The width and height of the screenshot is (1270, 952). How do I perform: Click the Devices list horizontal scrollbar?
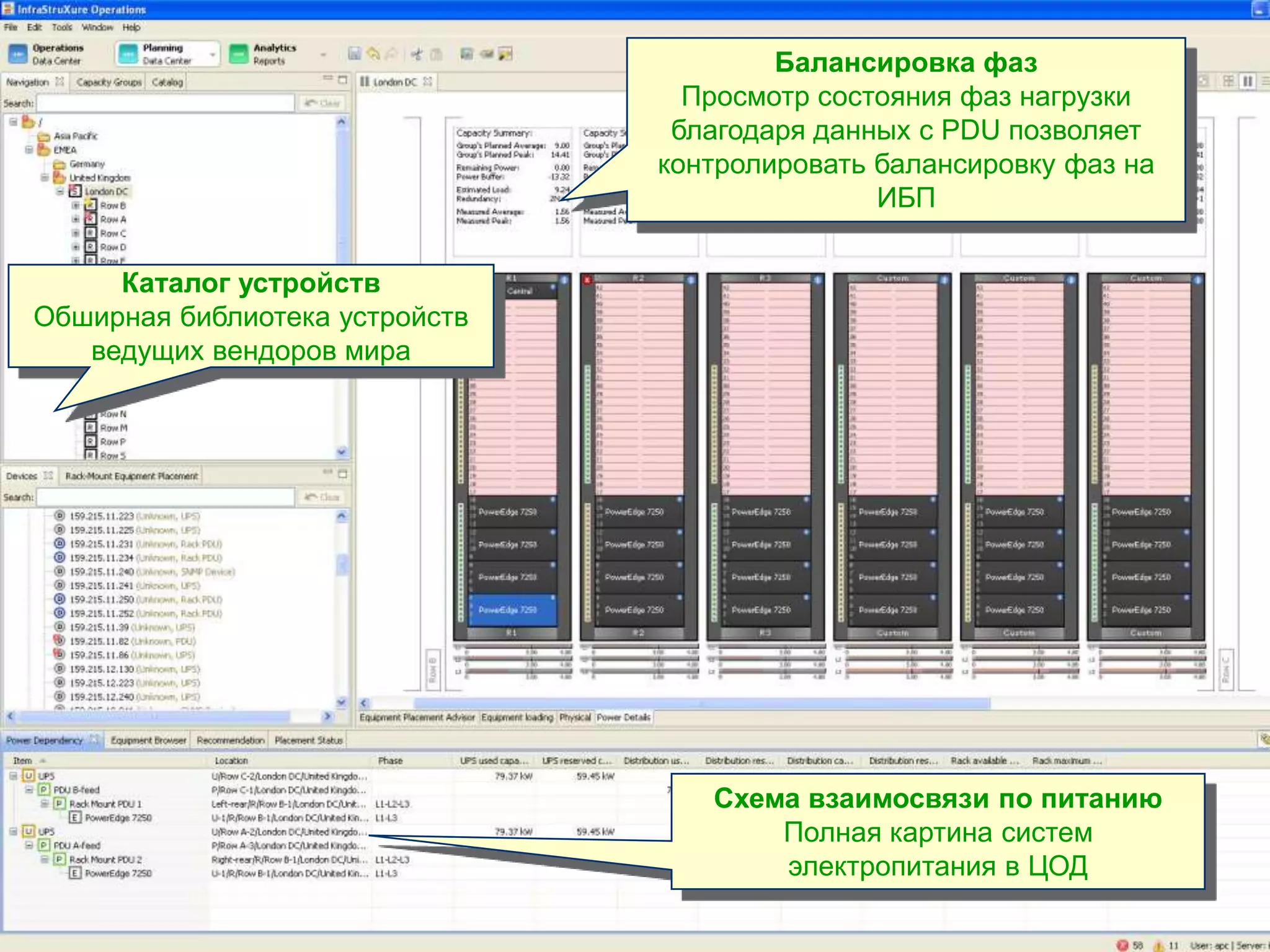tap(155, 716)
